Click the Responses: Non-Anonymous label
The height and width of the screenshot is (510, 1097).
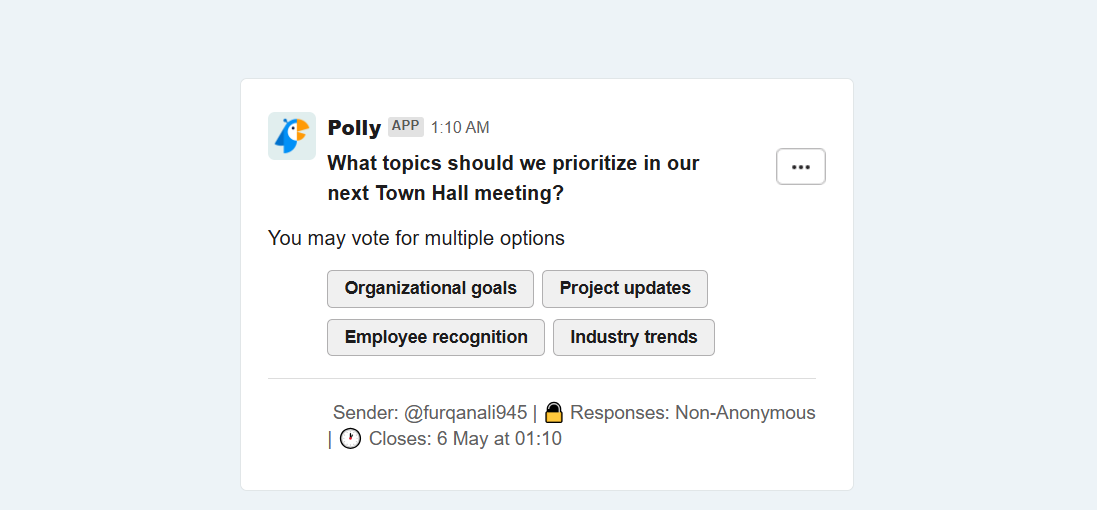693,413
